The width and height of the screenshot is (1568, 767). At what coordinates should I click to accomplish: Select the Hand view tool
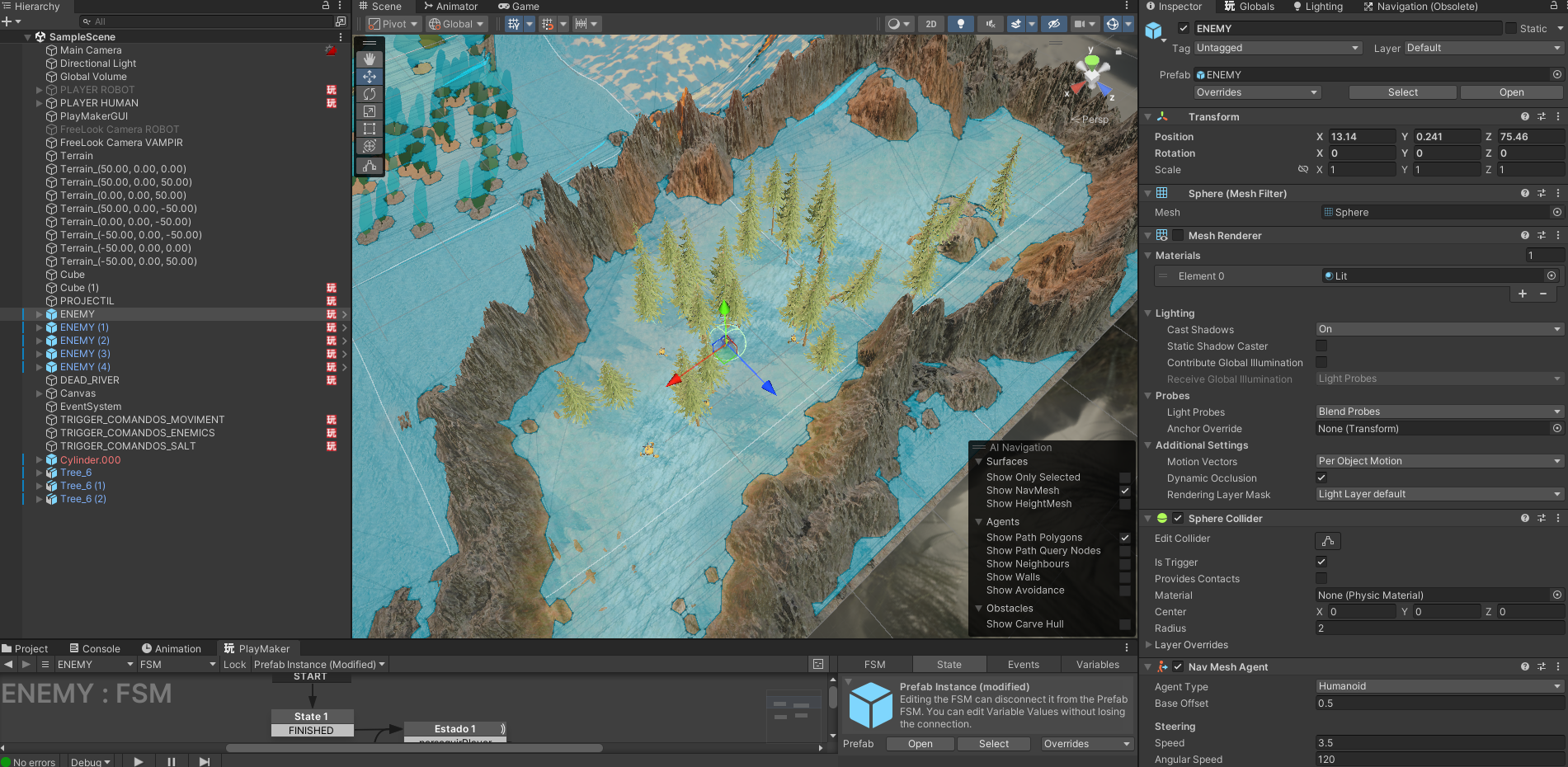[x=370, y=59]
